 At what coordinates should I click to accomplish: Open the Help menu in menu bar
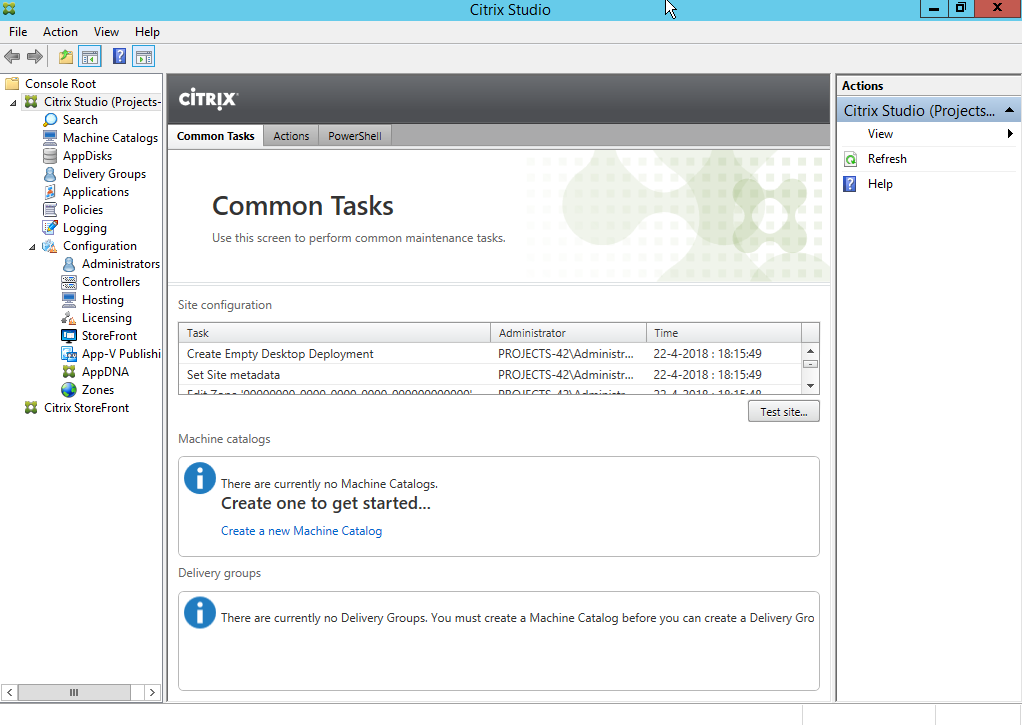147,32
